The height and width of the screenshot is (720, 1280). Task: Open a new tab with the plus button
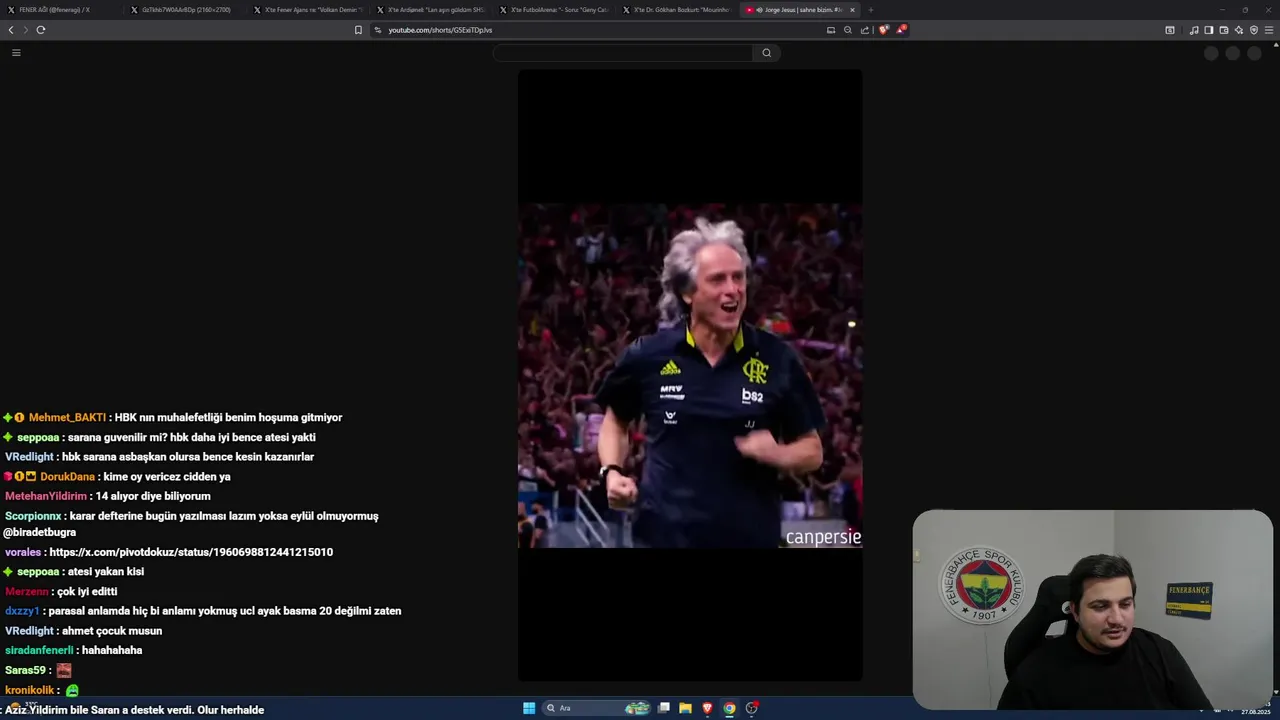pos(871,10)
